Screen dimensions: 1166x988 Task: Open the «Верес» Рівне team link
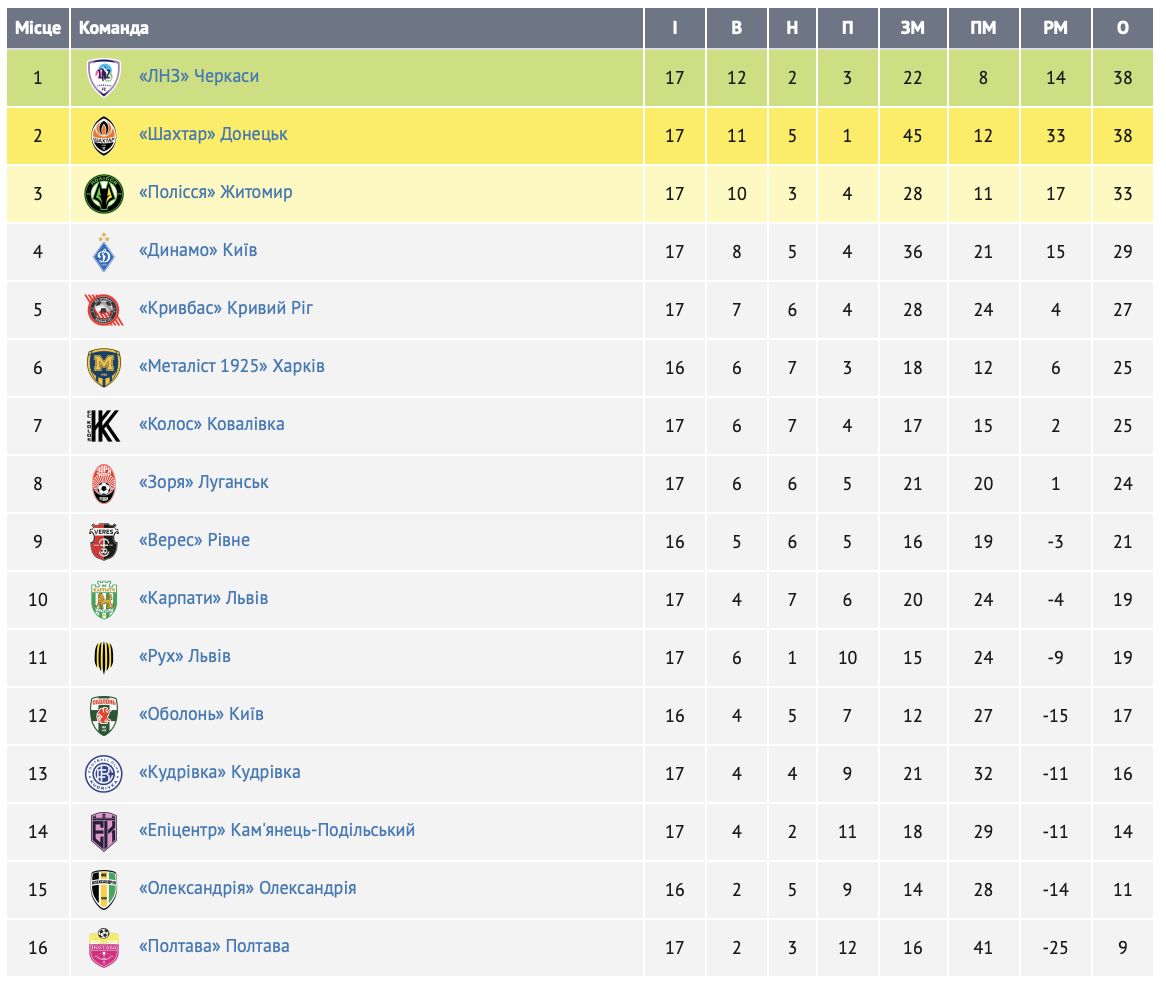pos(195,540)
